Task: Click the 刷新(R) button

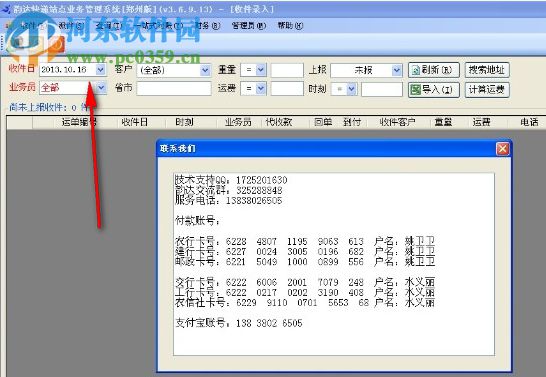Action: [x=434, y=70]
